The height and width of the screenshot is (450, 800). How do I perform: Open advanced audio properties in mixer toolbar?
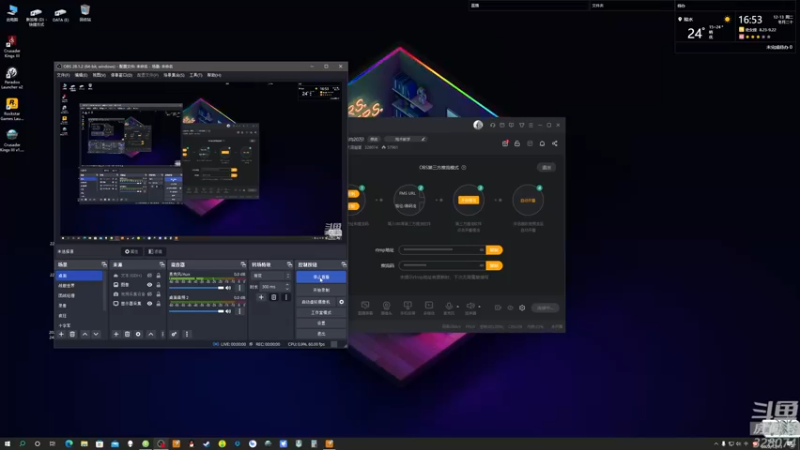174,334
